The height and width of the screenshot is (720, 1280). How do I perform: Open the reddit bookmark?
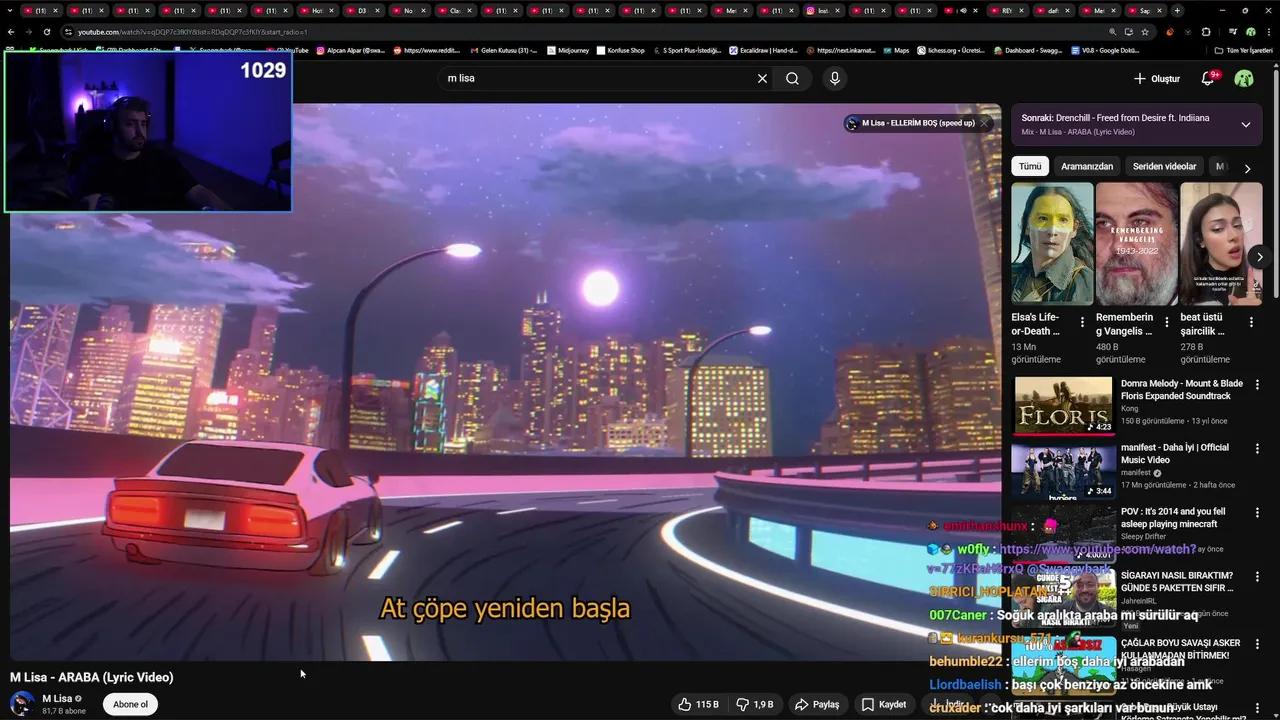click(x=427, y=50)
